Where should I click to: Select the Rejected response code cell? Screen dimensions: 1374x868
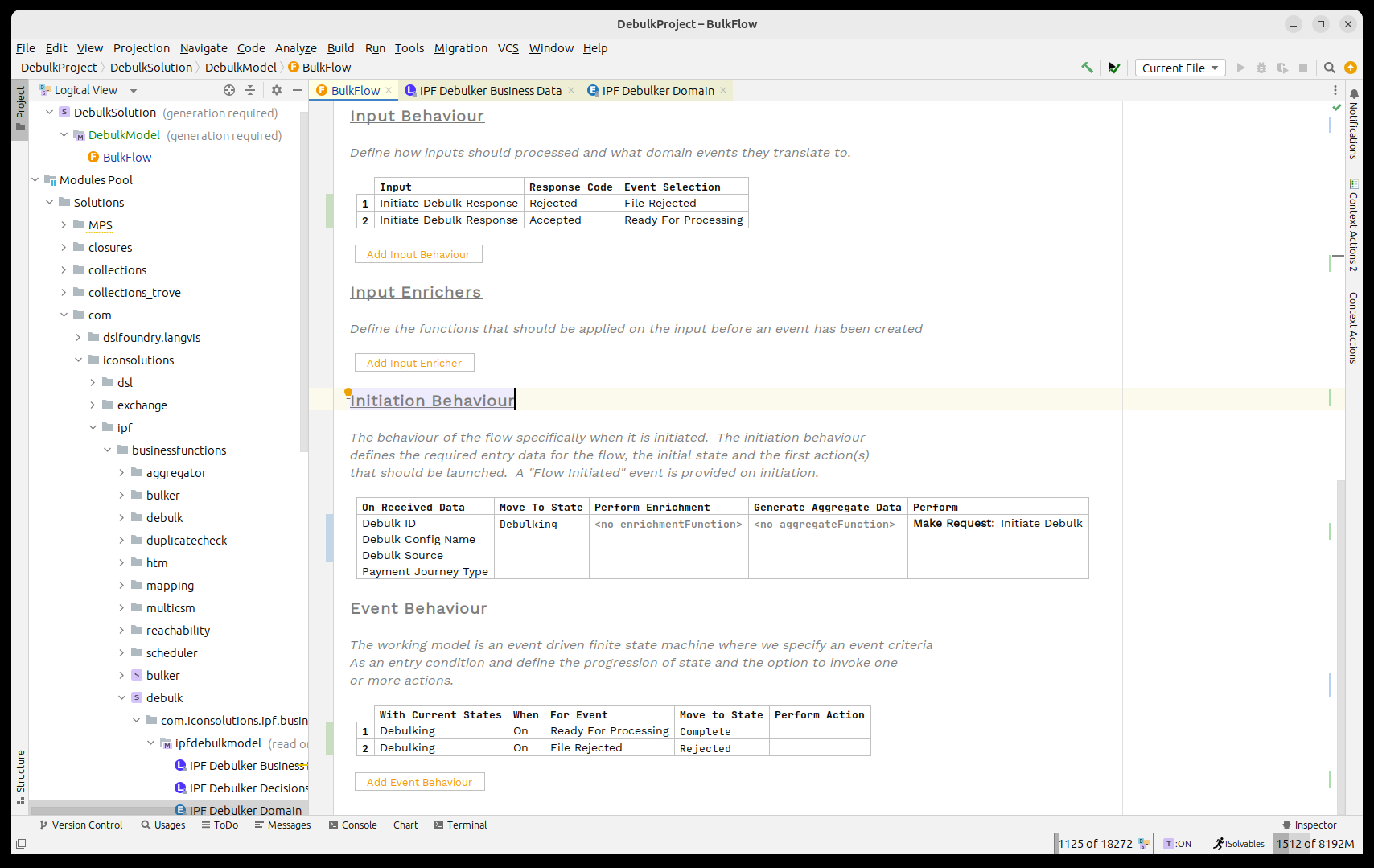[x=553, y=204]
